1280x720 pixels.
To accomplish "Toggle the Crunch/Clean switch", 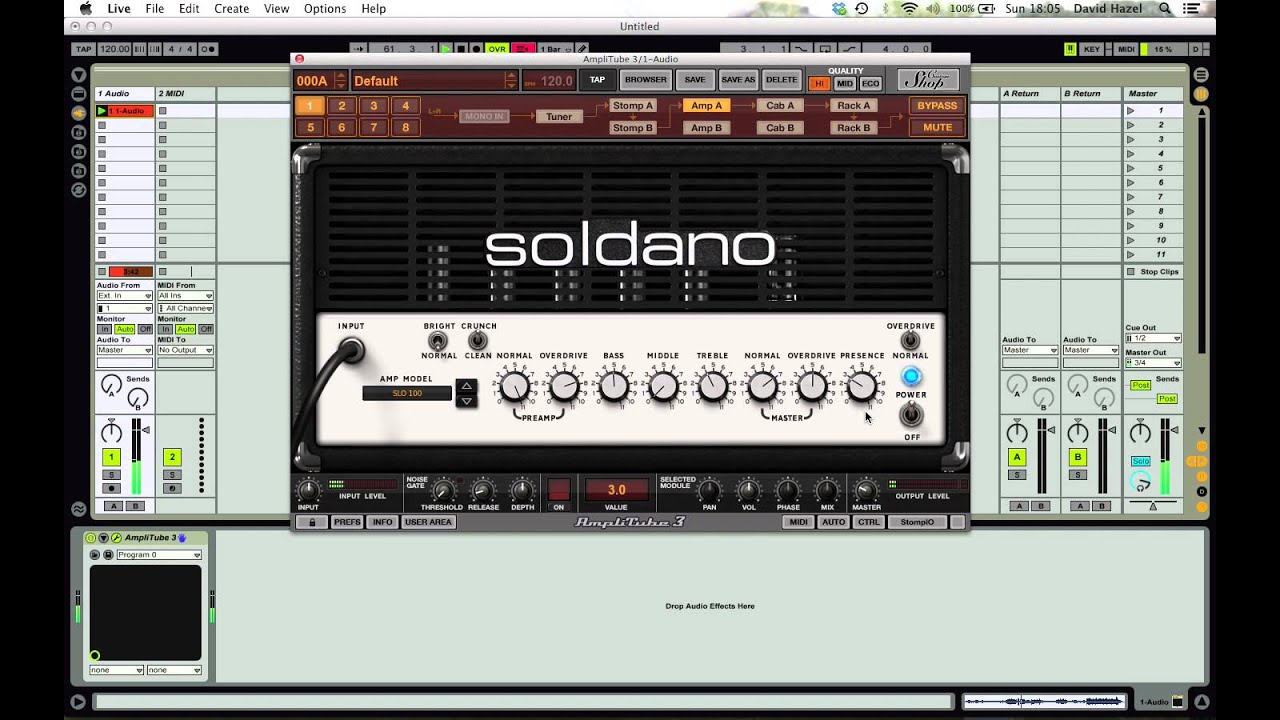I will coord(478,341).
